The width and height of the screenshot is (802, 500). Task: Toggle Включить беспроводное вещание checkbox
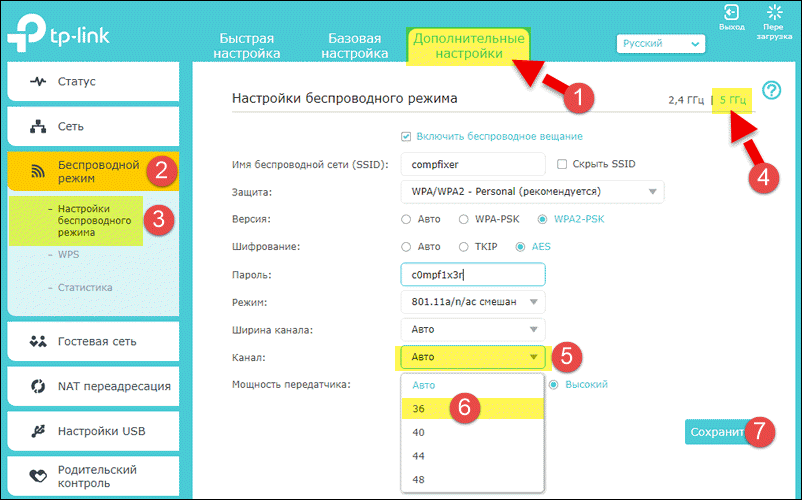coord(406,137)
